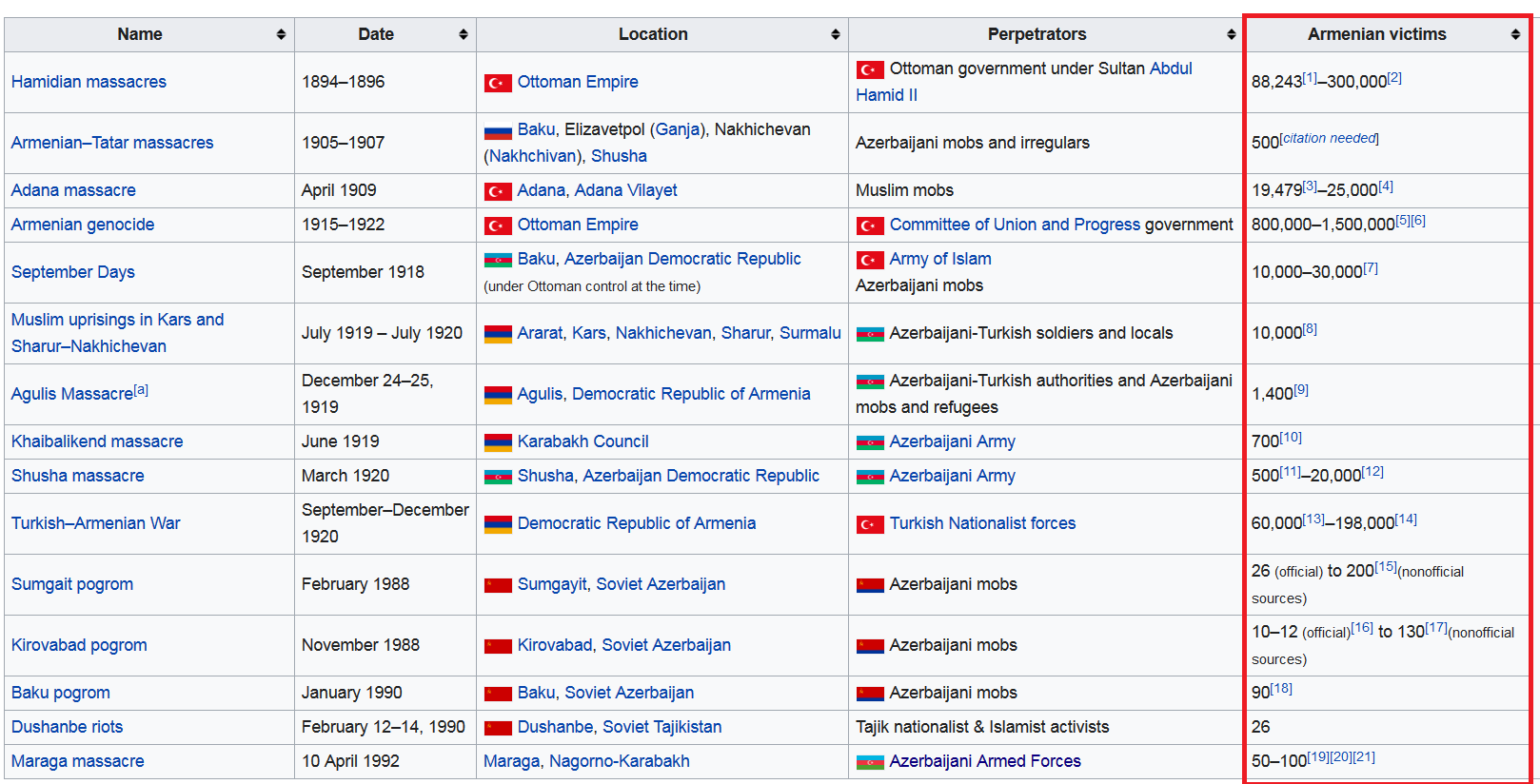Open the Agulis Massacre link
This screenshot has width=1540, height=784.
click(72, 394)
